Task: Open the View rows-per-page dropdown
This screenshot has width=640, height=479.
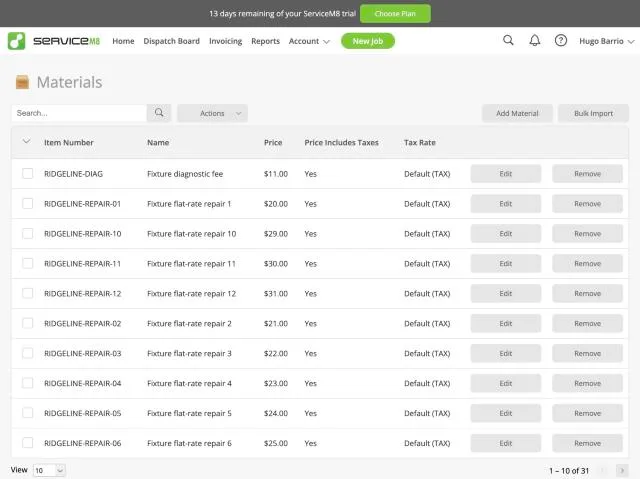Action: point(49,470)
